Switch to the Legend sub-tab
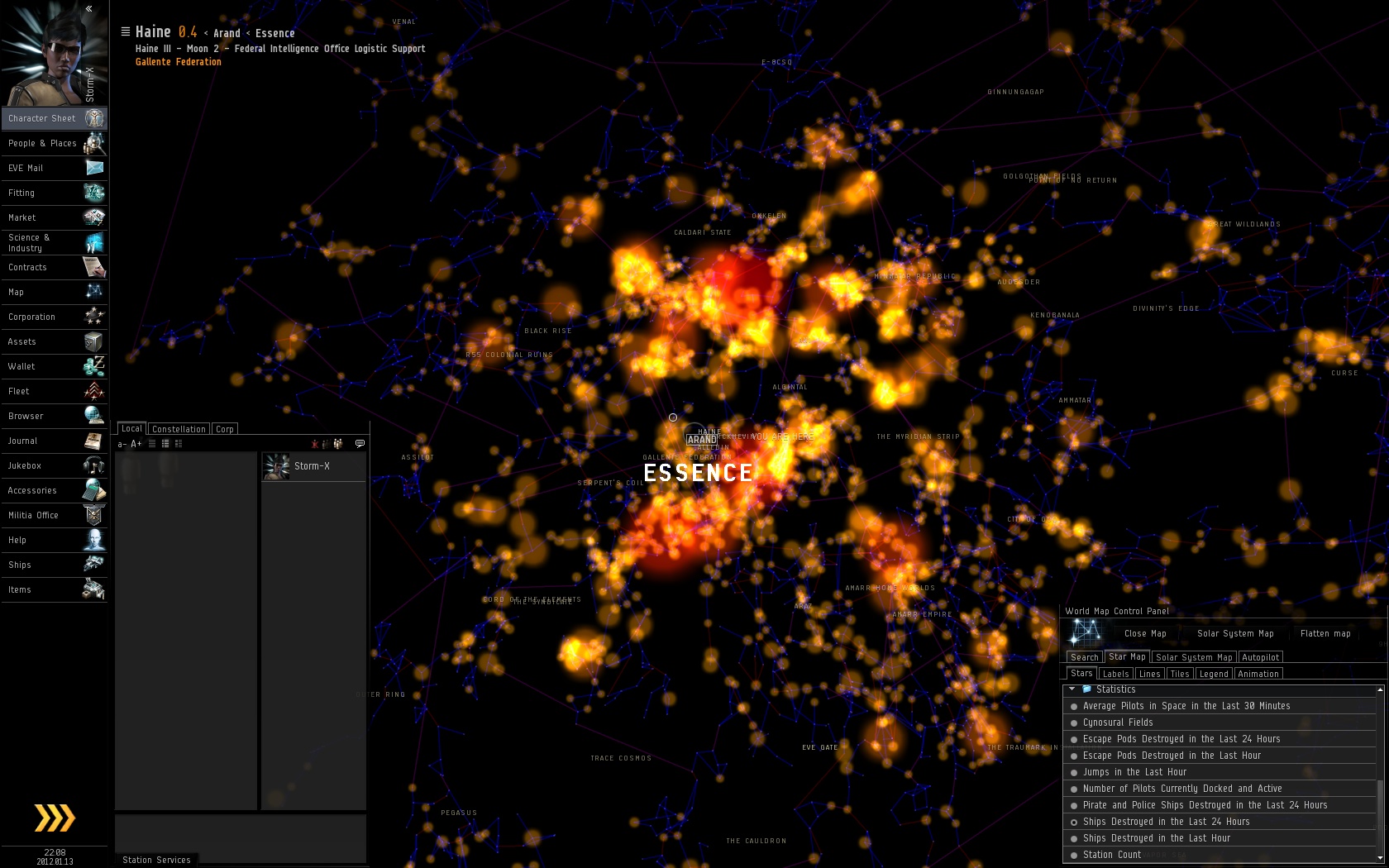 (x=1214, y=674)
